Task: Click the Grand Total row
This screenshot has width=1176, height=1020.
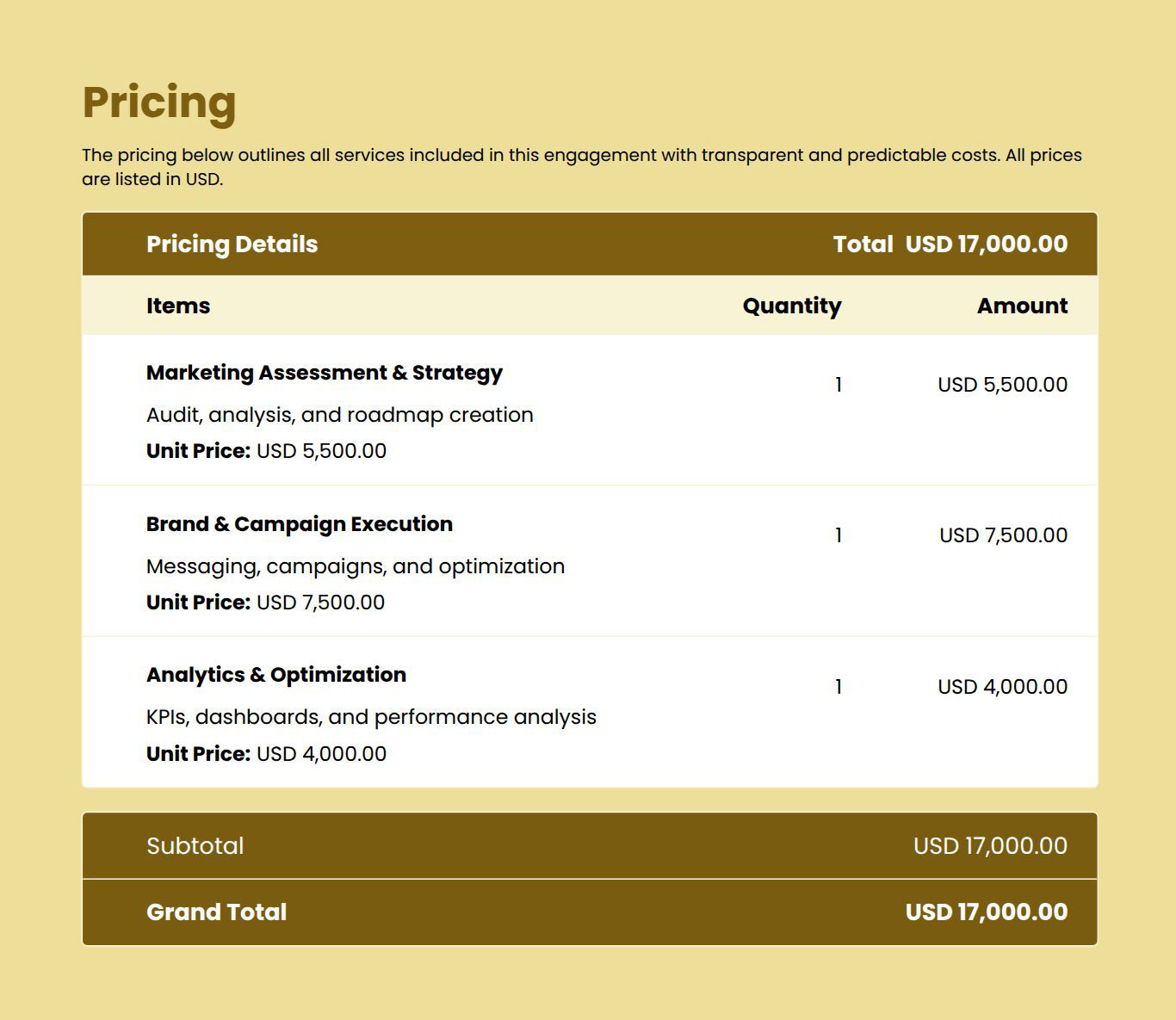Action: pos(216,912)
